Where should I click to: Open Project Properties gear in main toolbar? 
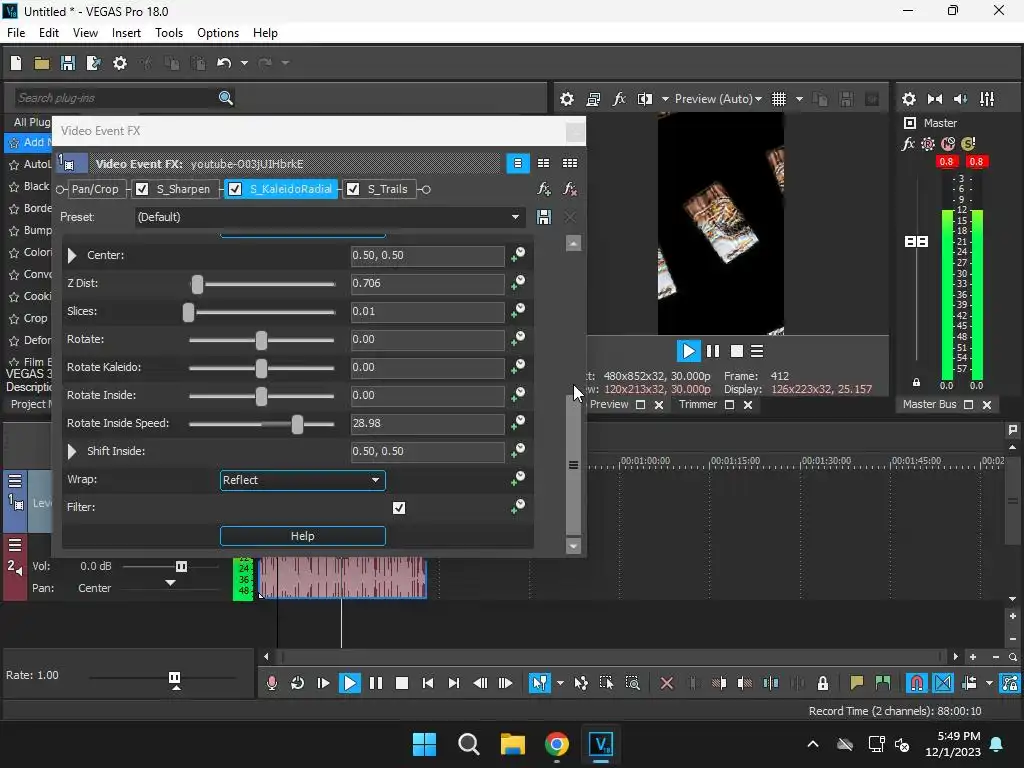[120, 63]
